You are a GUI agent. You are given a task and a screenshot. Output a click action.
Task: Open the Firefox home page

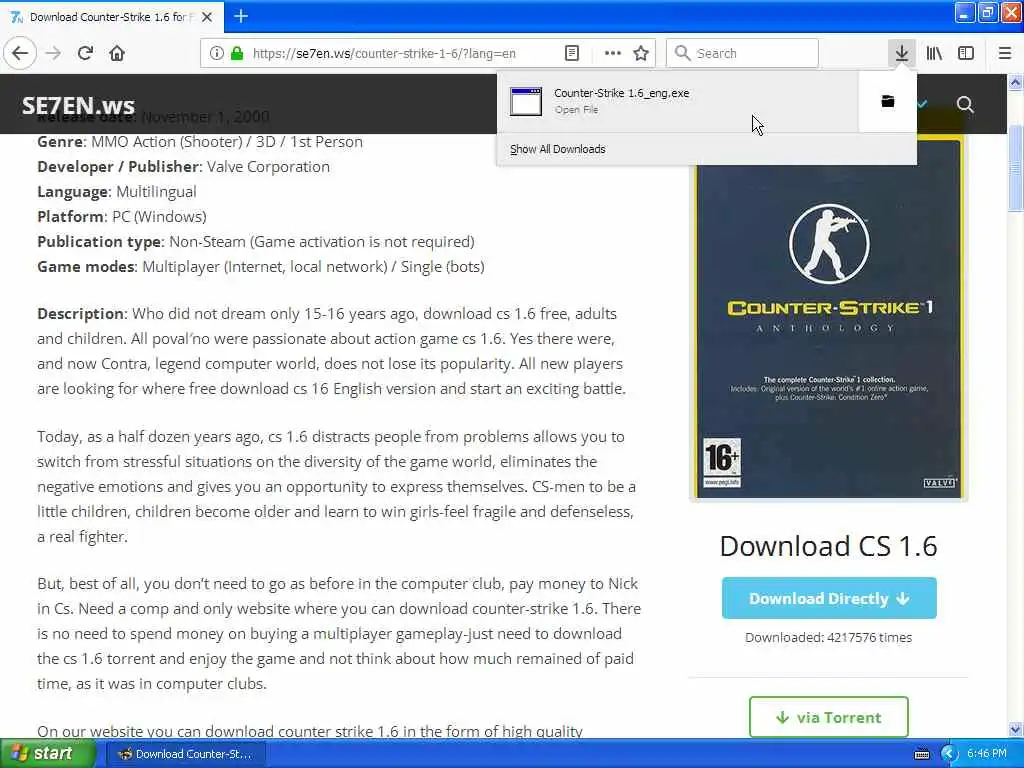coord(117,53)
